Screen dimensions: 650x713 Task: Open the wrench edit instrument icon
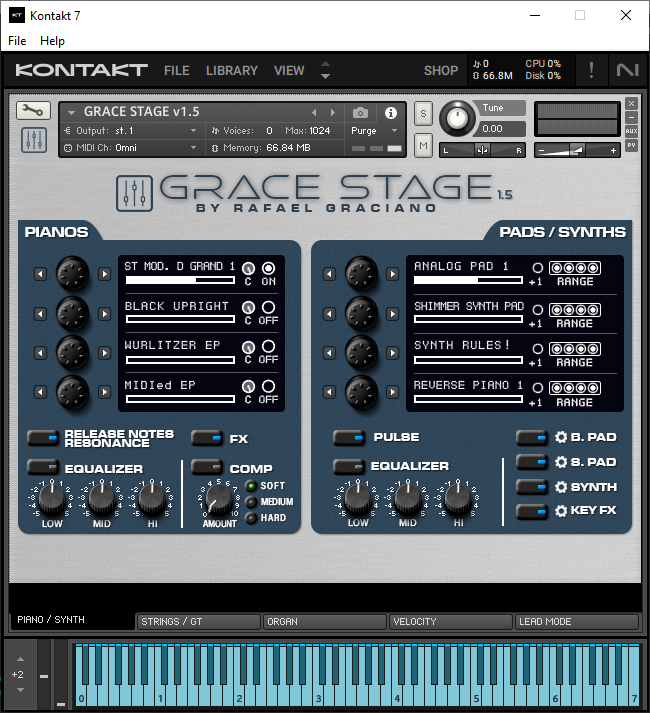(33, 110)
